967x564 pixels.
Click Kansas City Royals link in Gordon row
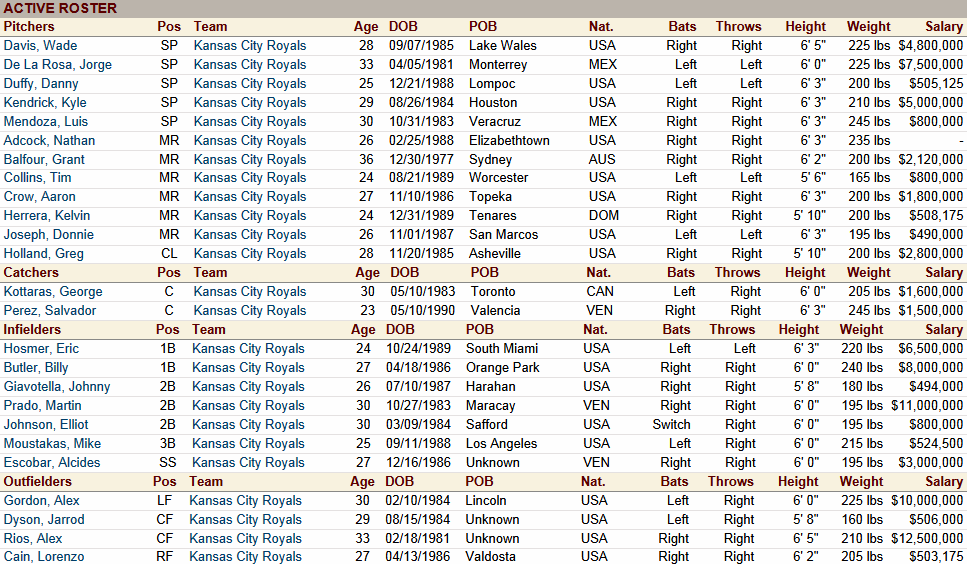pyautogui.click(x=245, y=501)
